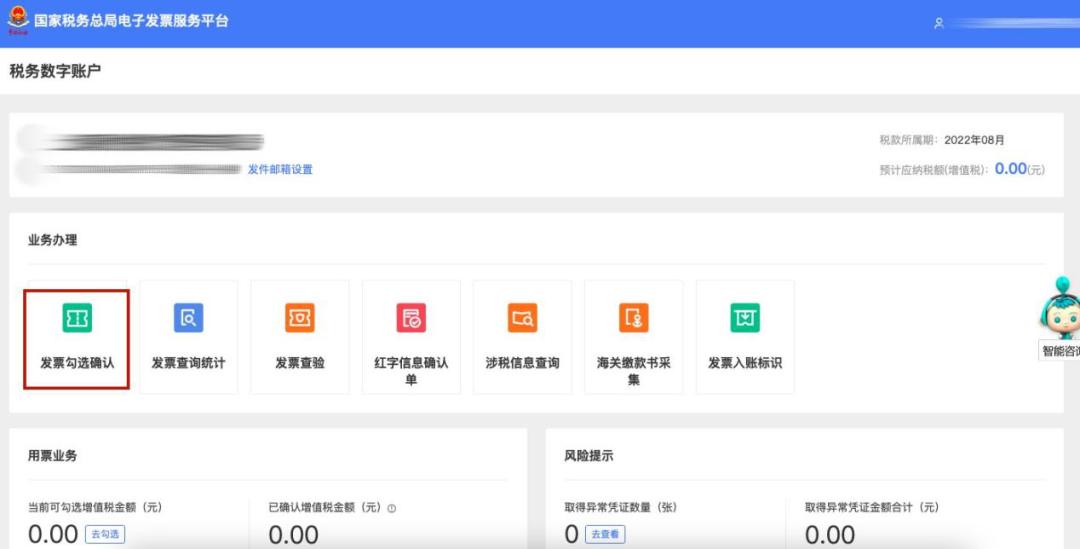
Task: Open the 发票勾选确认 green ticket icon
Action: tap(77, 318)
